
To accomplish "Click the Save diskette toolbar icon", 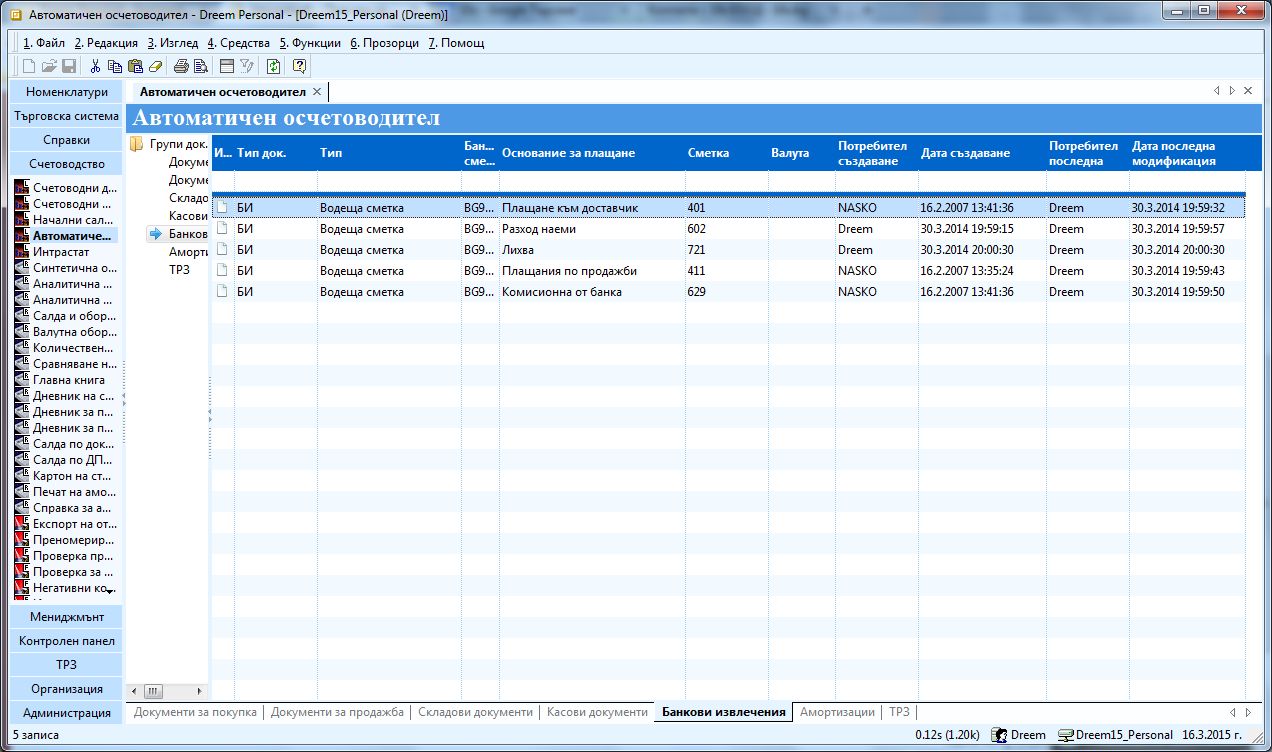I will (x=69, y=66).
